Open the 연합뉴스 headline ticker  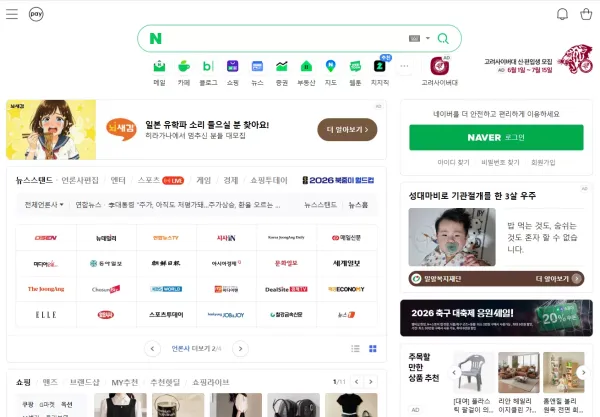178,205
